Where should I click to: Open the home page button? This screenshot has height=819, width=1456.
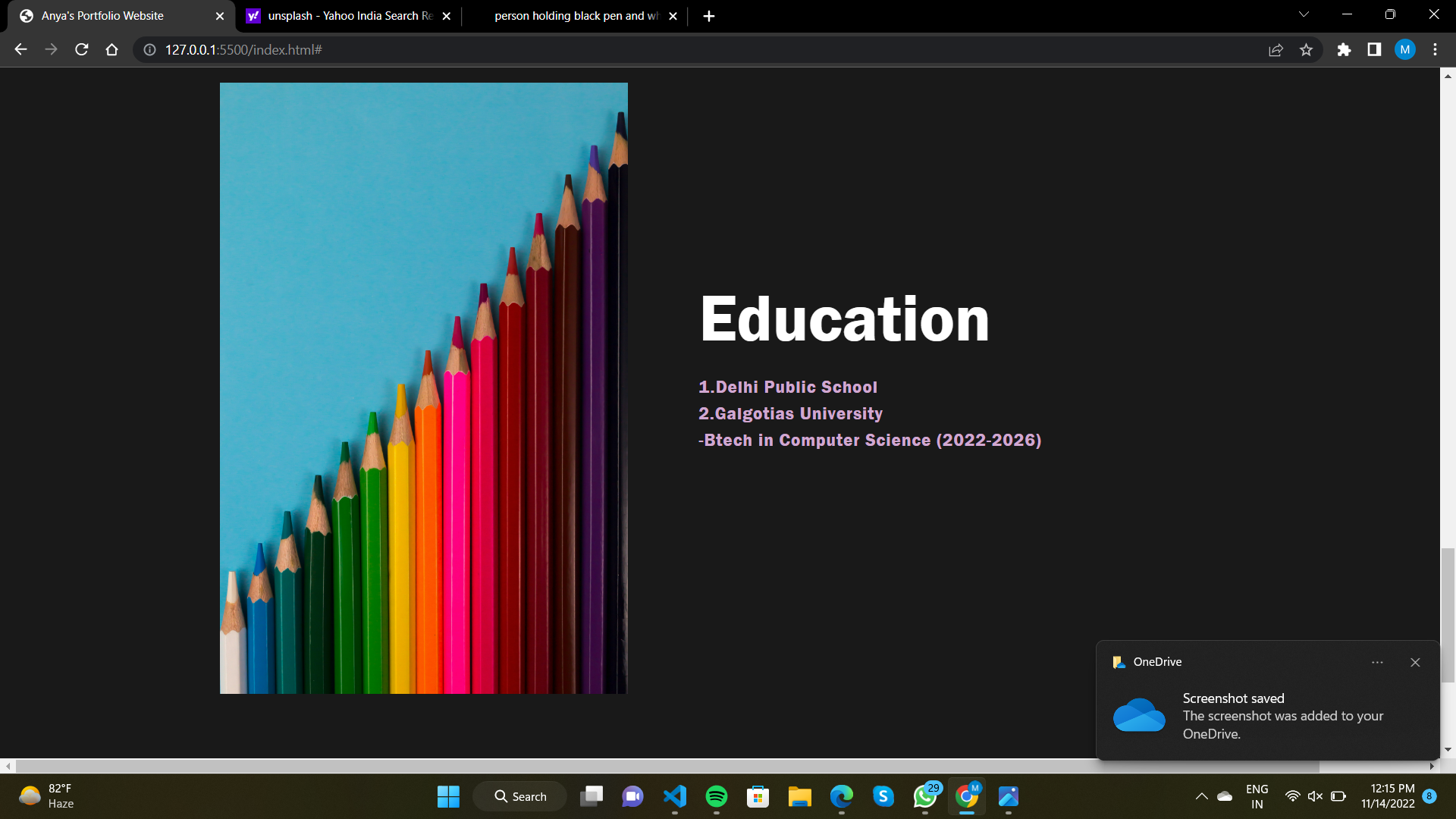click(111, 49)
